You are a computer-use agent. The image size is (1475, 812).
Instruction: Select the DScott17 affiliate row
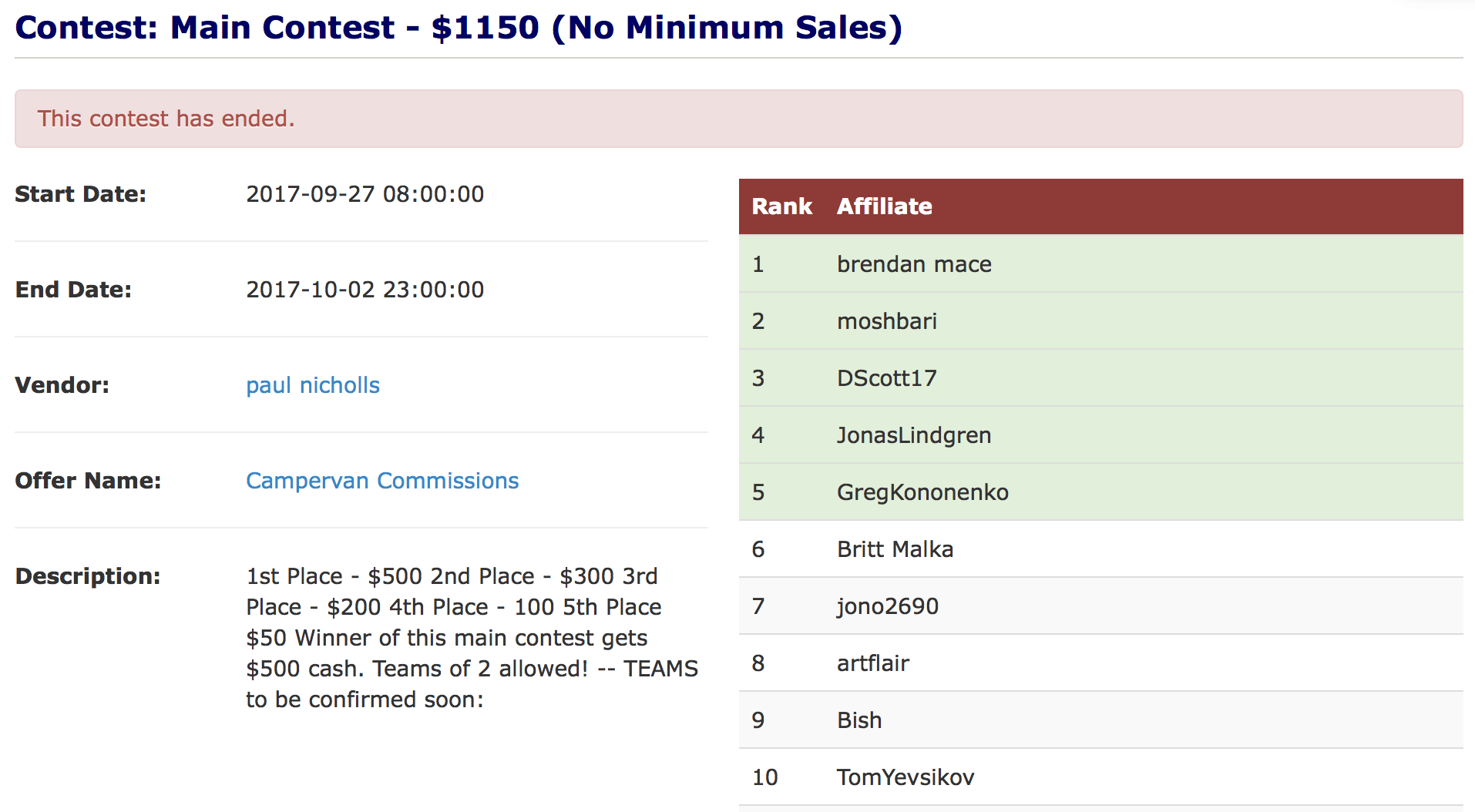[1100, 377]
